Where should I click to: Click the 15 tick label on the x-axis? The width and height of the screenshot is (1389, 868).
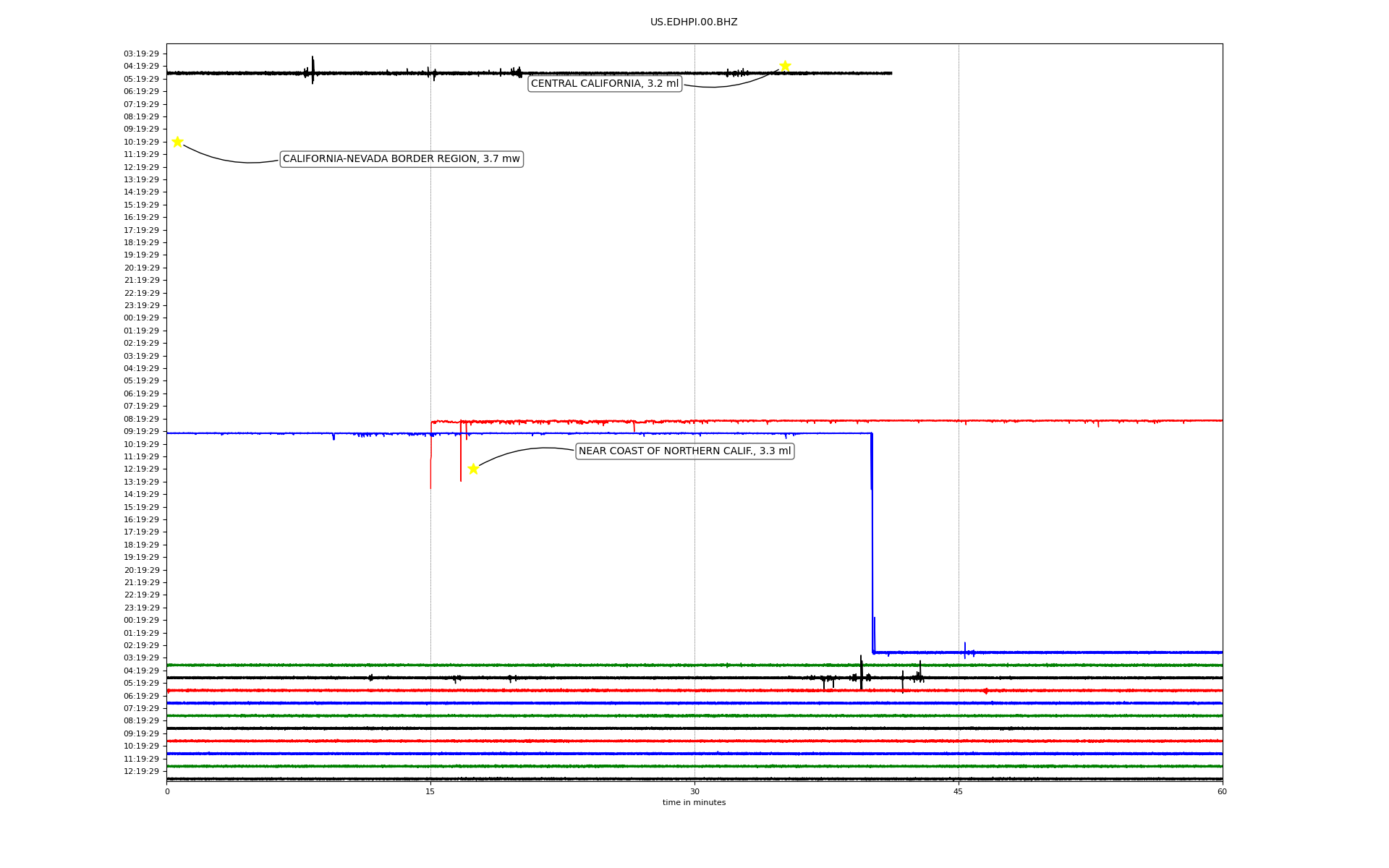(430, 791)
